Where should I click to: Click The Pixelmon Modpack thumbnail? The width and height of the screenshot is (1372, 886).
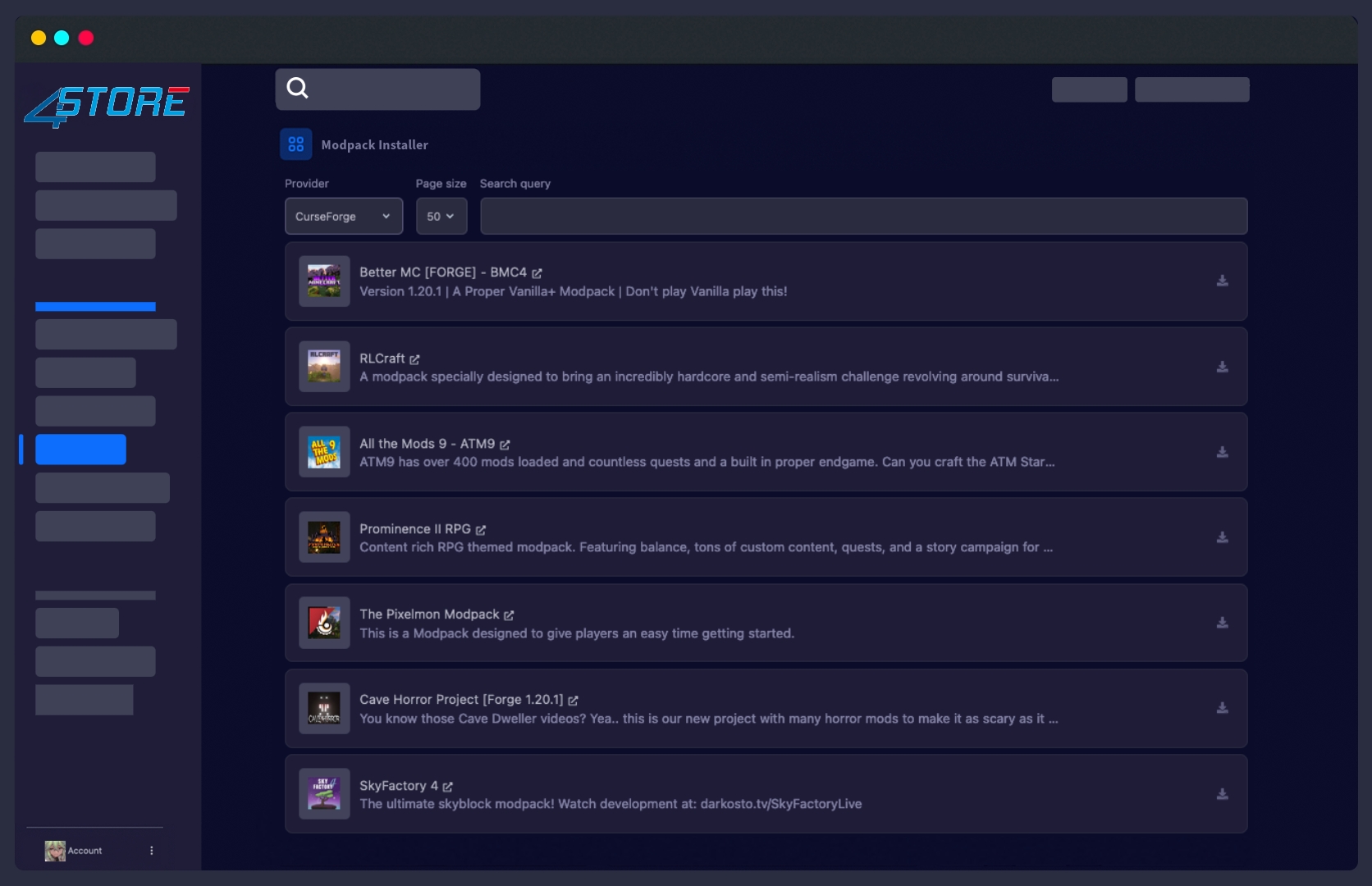pyautogui.click(x=324, y=623)
